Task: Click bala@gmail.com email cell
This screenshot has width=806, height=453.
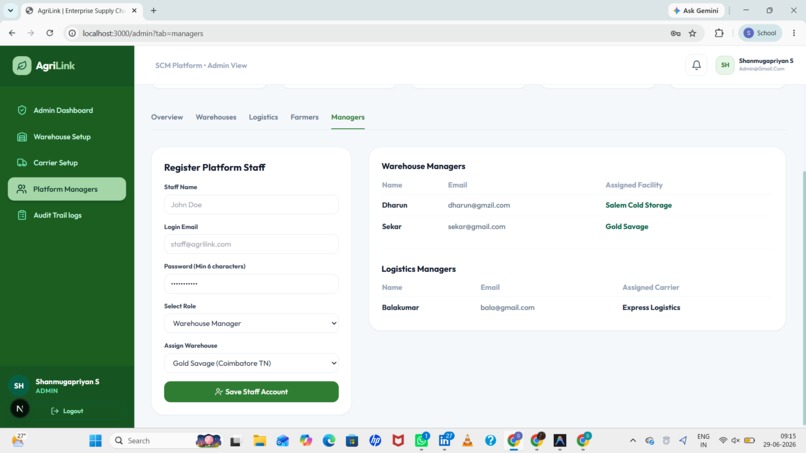Action: (507, 307)
